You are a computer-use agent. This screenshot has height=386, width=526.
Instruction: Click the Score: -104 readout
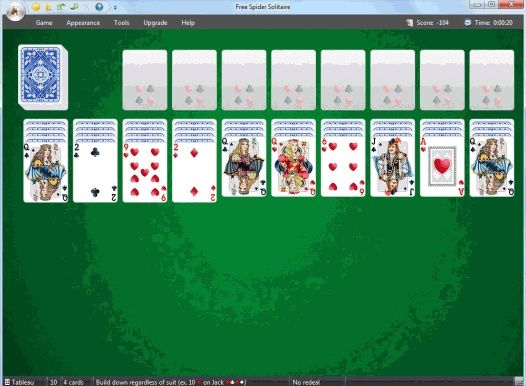click(432, 23)
